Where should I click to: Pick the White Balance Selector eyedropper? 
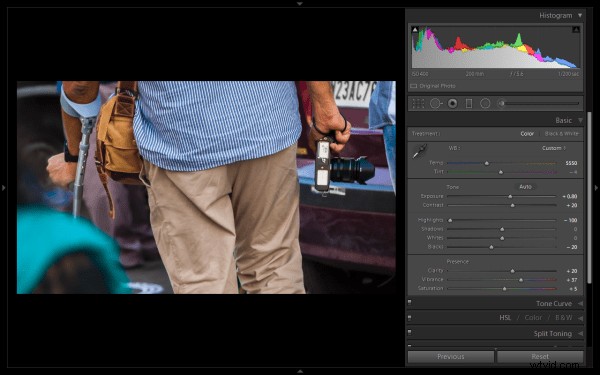coord(420,151)
